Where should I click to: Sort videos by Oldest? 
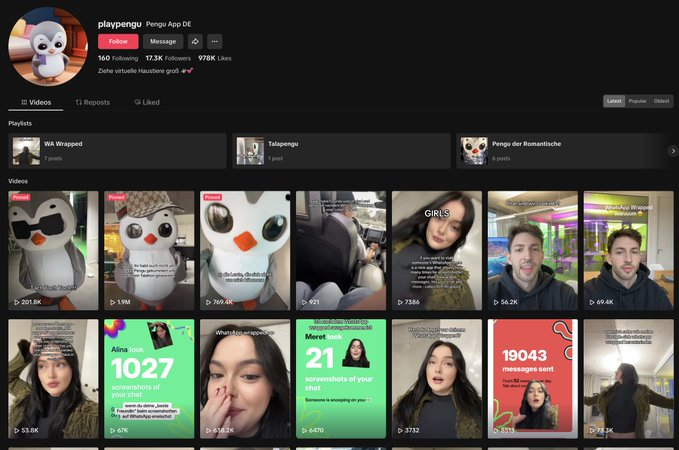pos(661,101)
